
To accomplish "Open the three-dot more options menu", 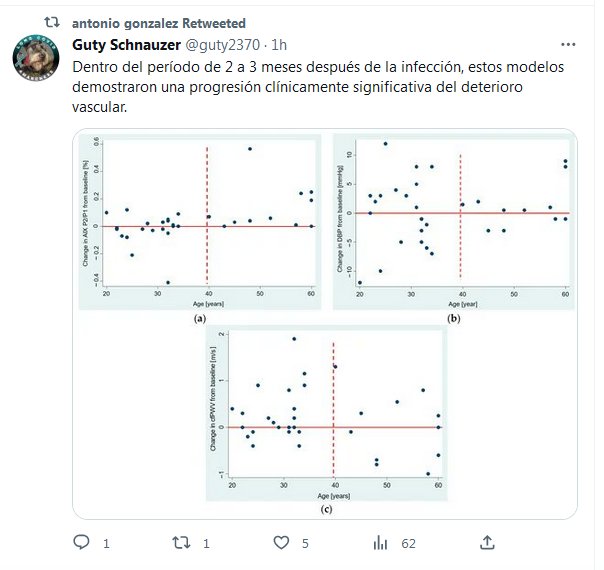I will point(568,45).
